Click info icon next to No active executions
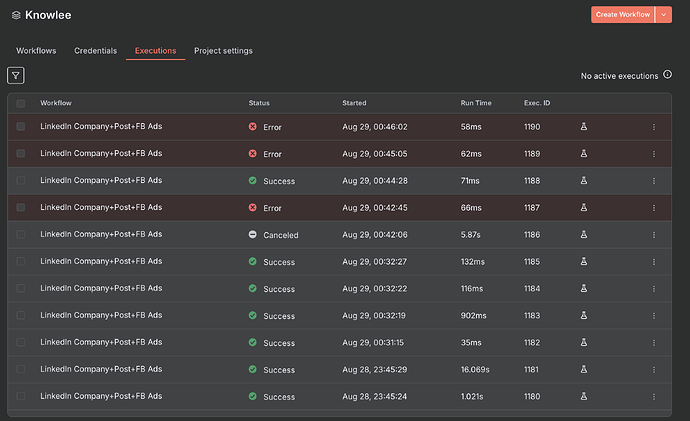 (x=668, y=74)
